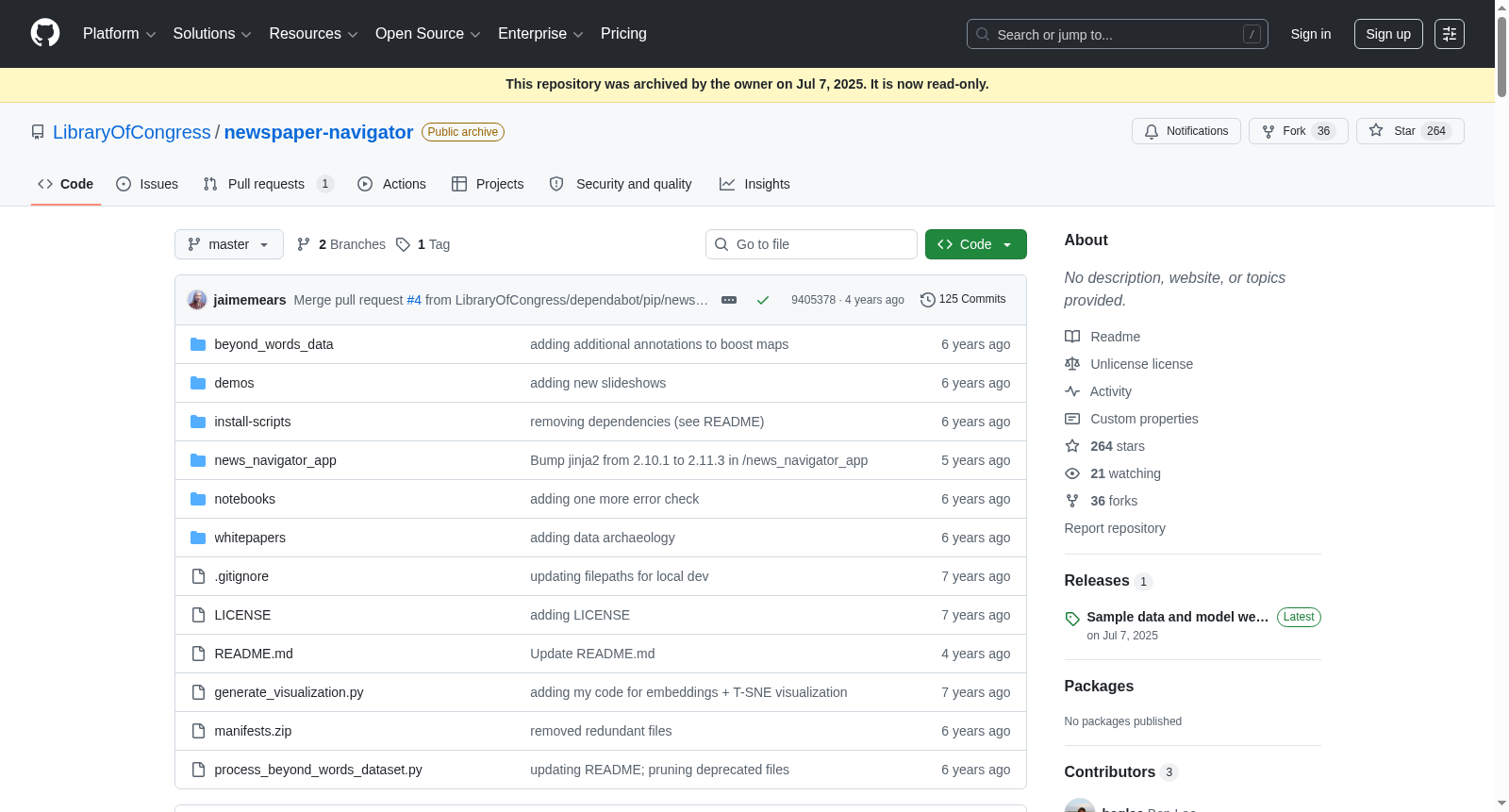
Task: Expand the Open Source menu
Action: pyautogui.click(x=428, y=34)
